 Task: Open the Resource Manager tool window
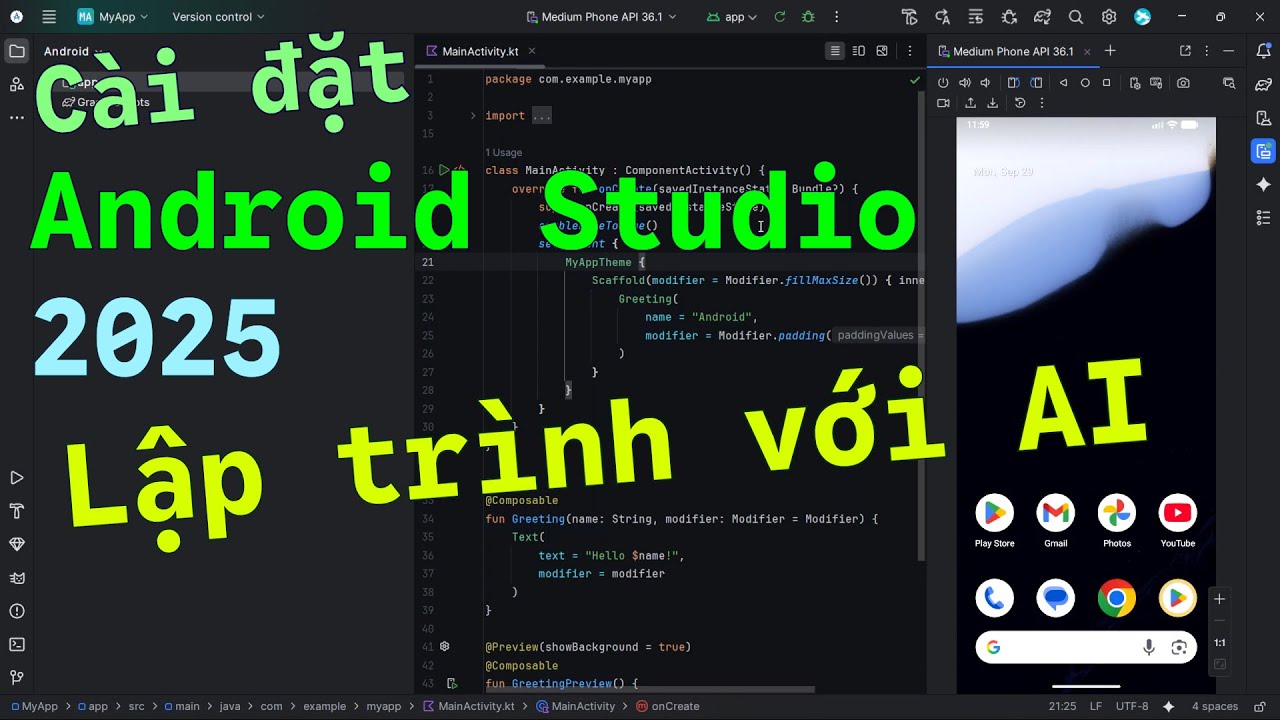click(x=17, y=84)
